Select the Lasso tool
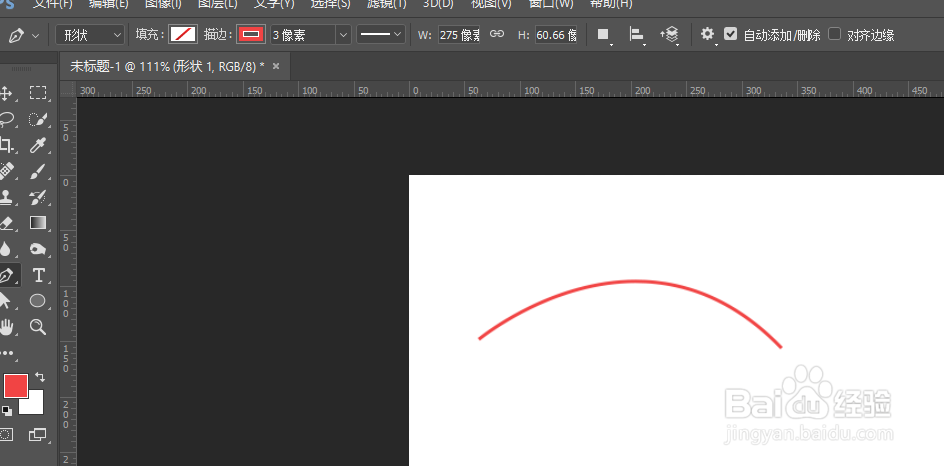Viewport: 944px width, 466px height. click(x=6, y=119)
